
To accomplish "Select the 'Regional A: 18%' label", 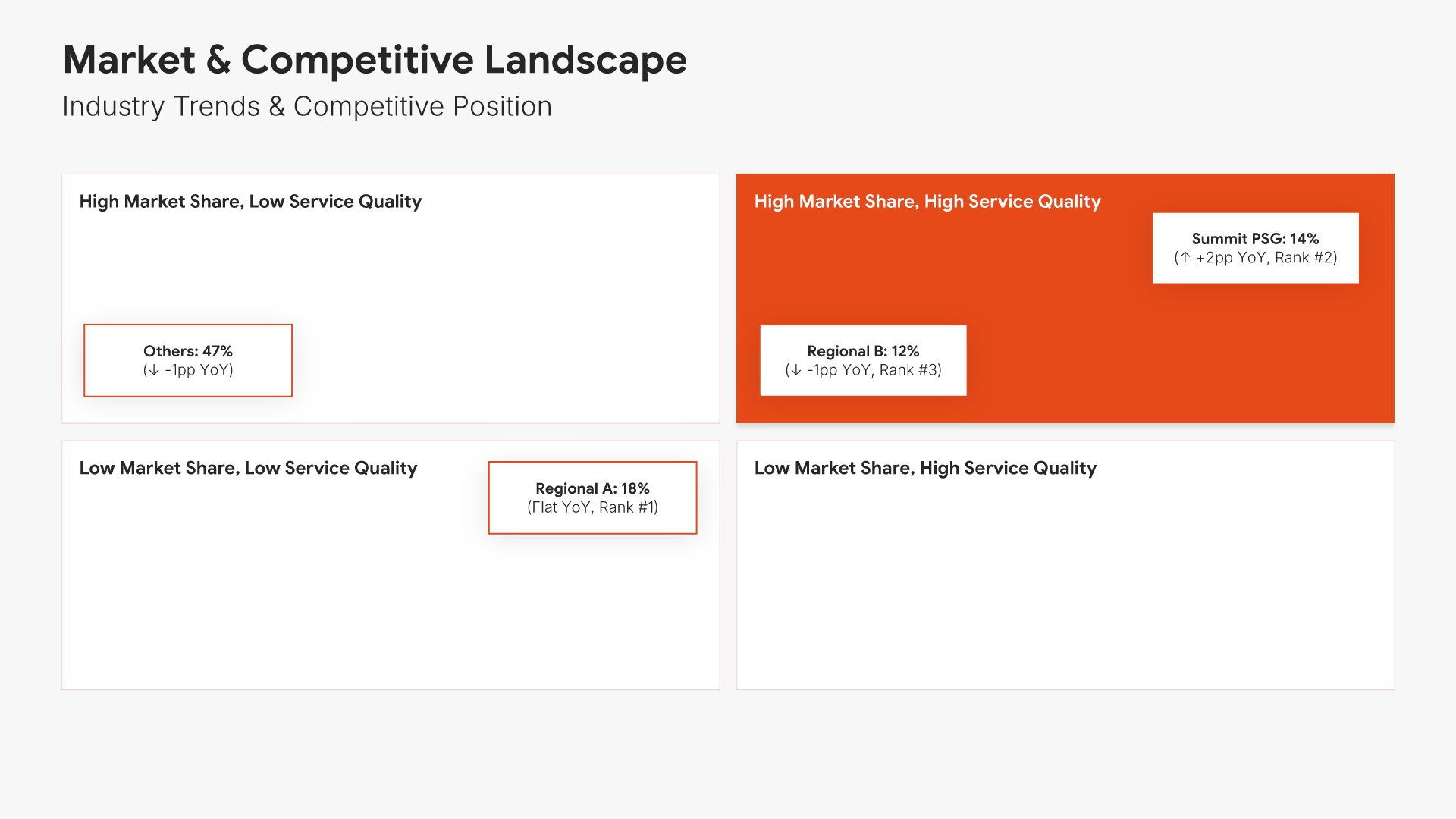I will coord(592,488).
